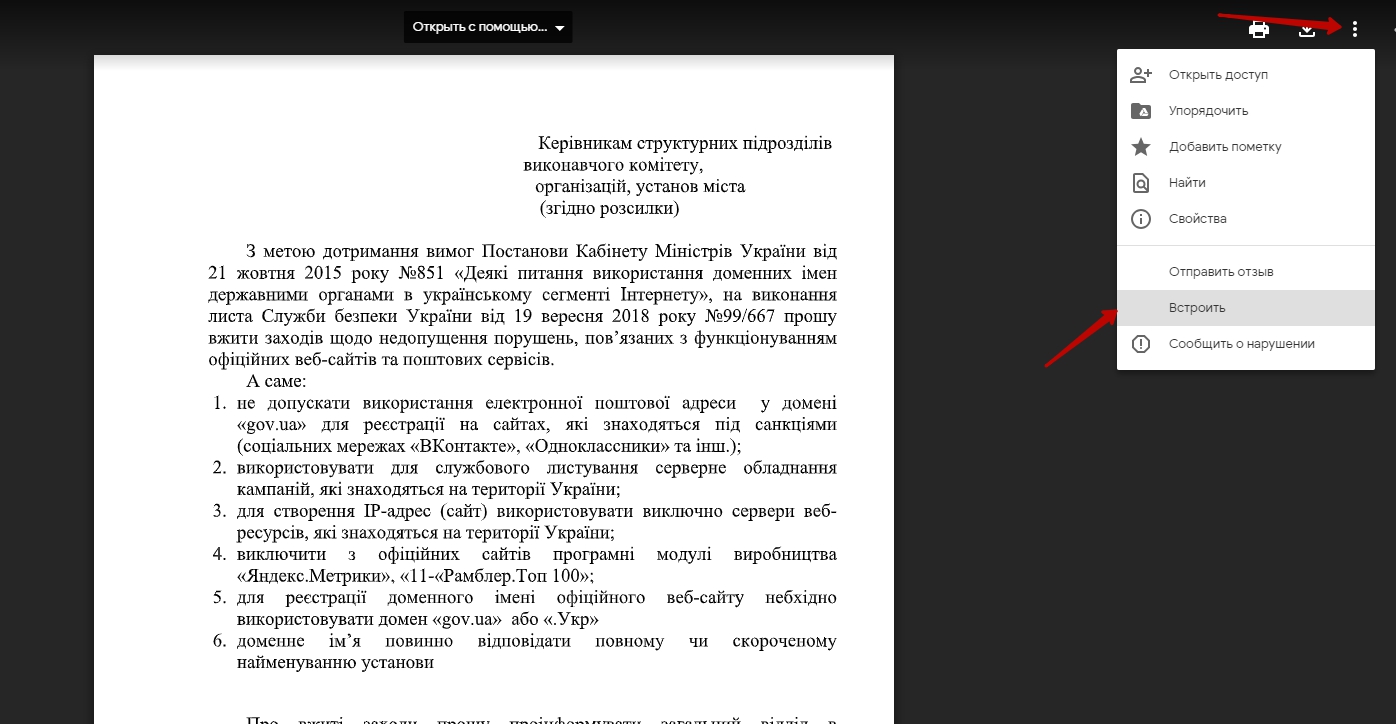
Task: Open the 'Свойства' menu label
Action: (x=1197, y=219)
